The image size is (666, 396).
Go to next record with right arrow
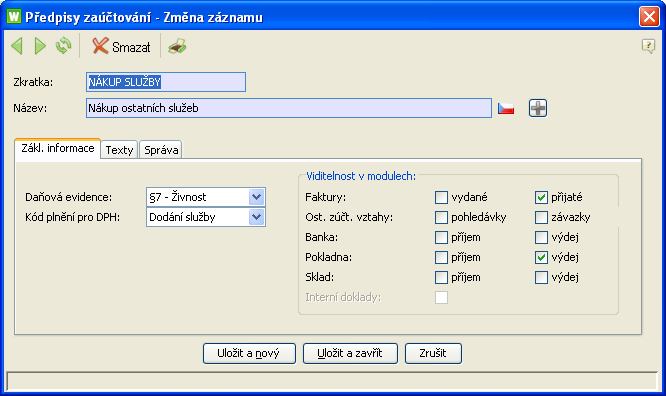coord(40,46)
